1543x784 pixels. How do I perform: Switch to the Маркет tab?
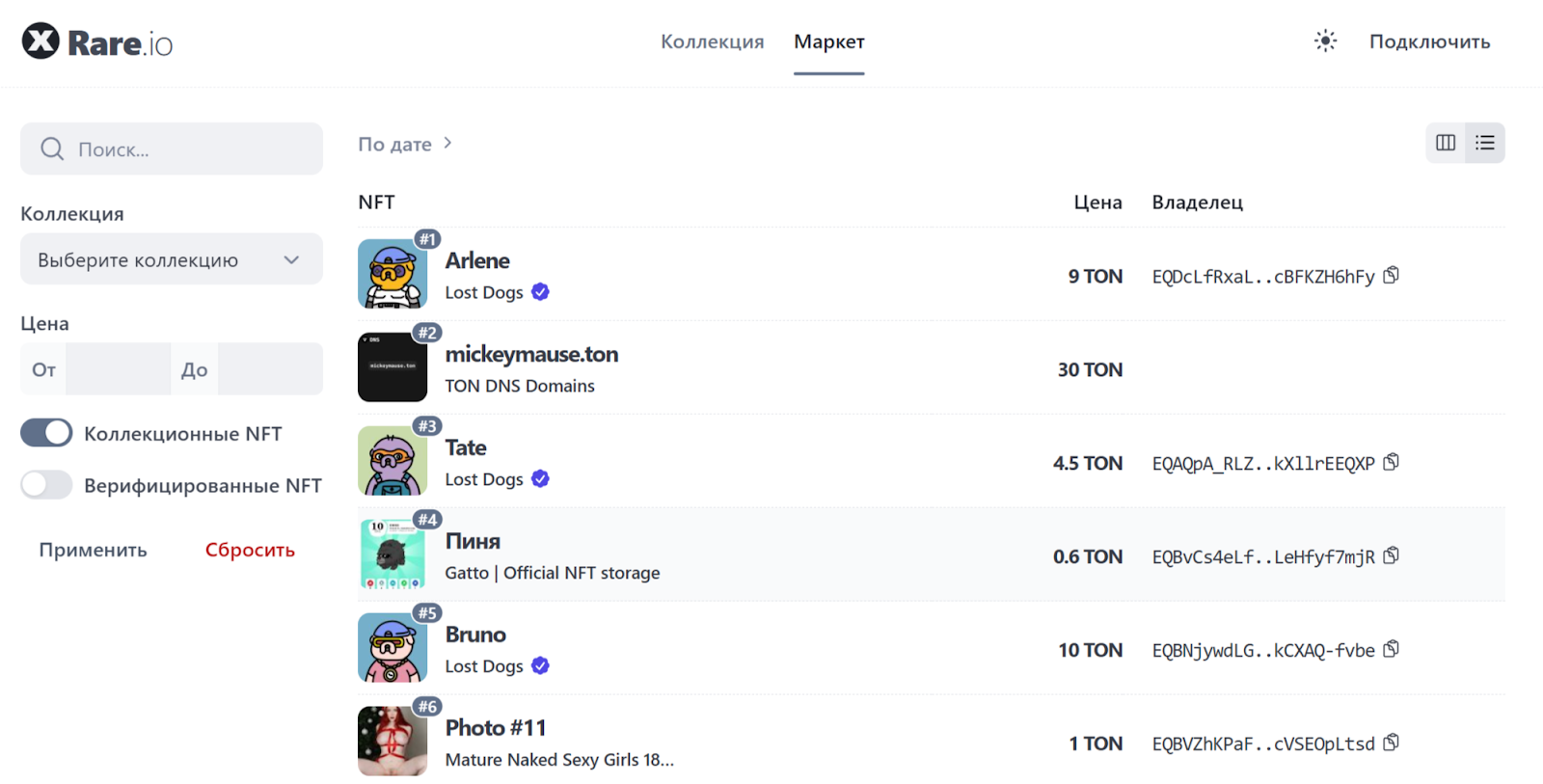click(x=828, y=41)
